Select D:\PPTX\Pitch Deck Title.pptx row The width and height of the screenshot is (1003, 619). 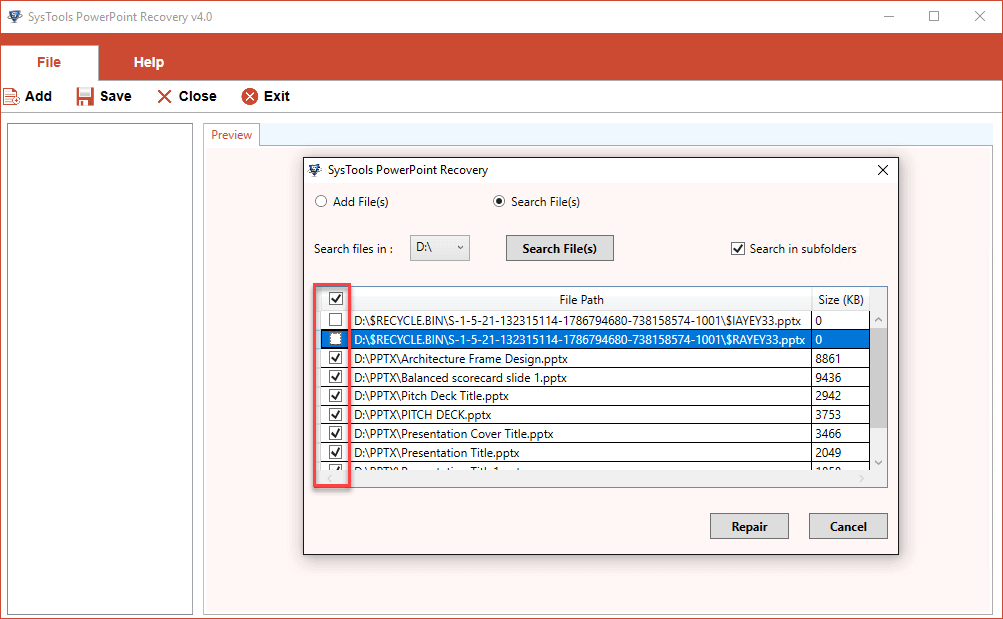581,396
